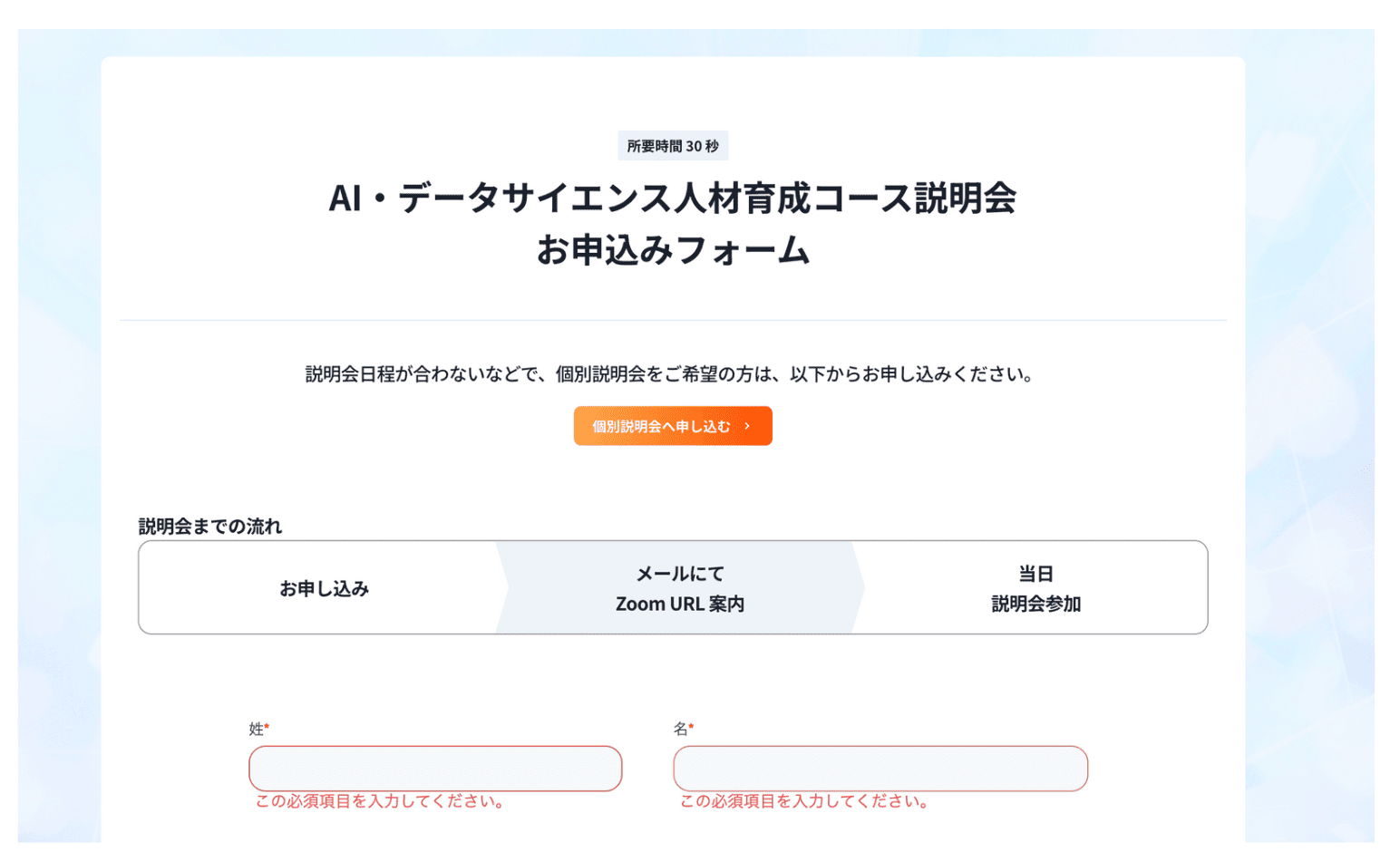The image size is (1400, 861).
Task: Click the 所要時間 30 秒 badge
Action: [x=673, y=146]
